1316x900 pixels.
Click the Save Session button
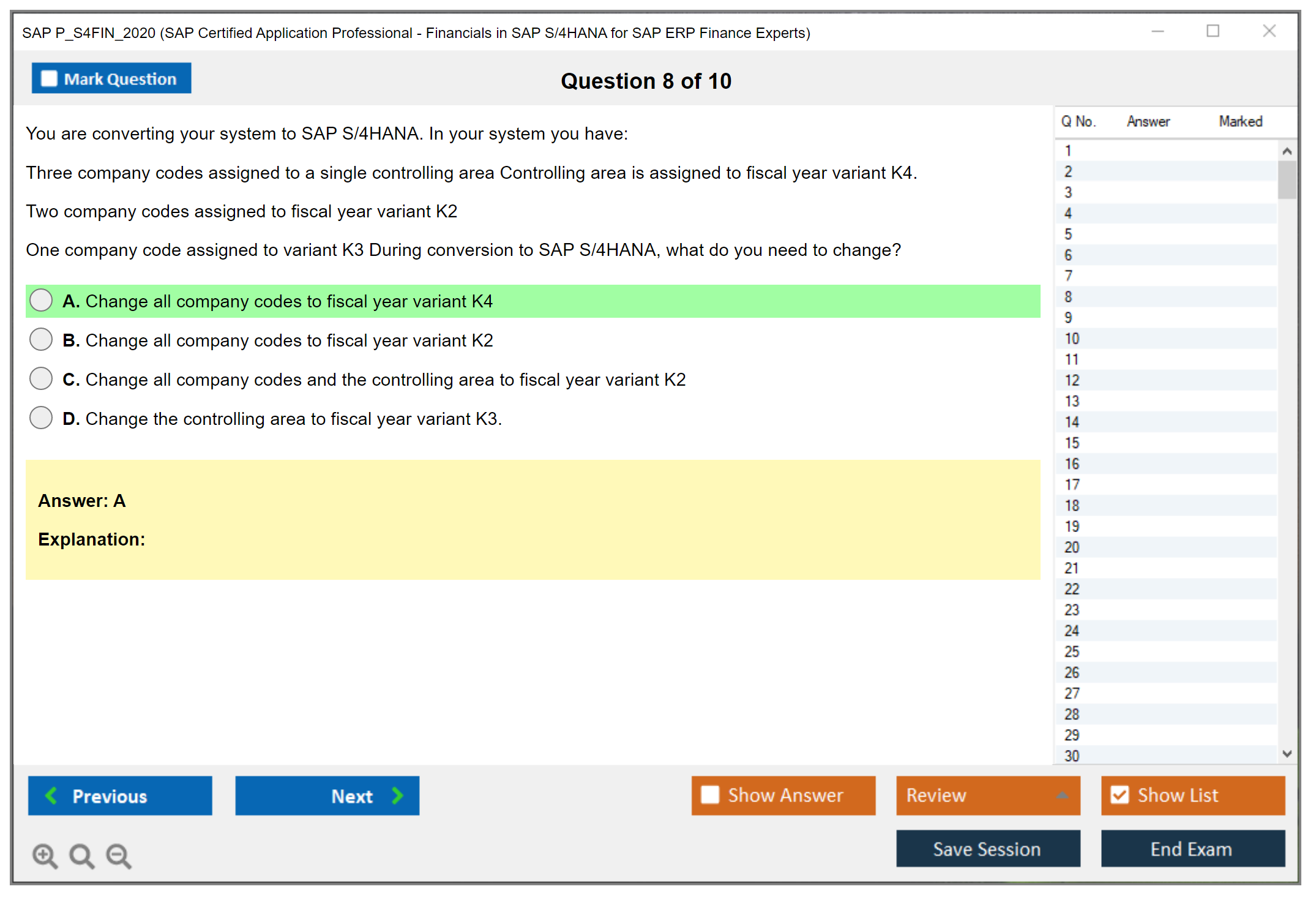[987, 849]
